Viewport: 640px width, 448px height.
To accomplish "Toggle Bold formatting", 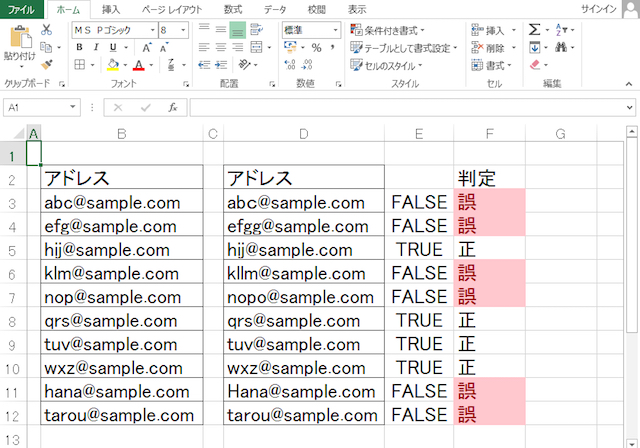I will pos(80,47).
